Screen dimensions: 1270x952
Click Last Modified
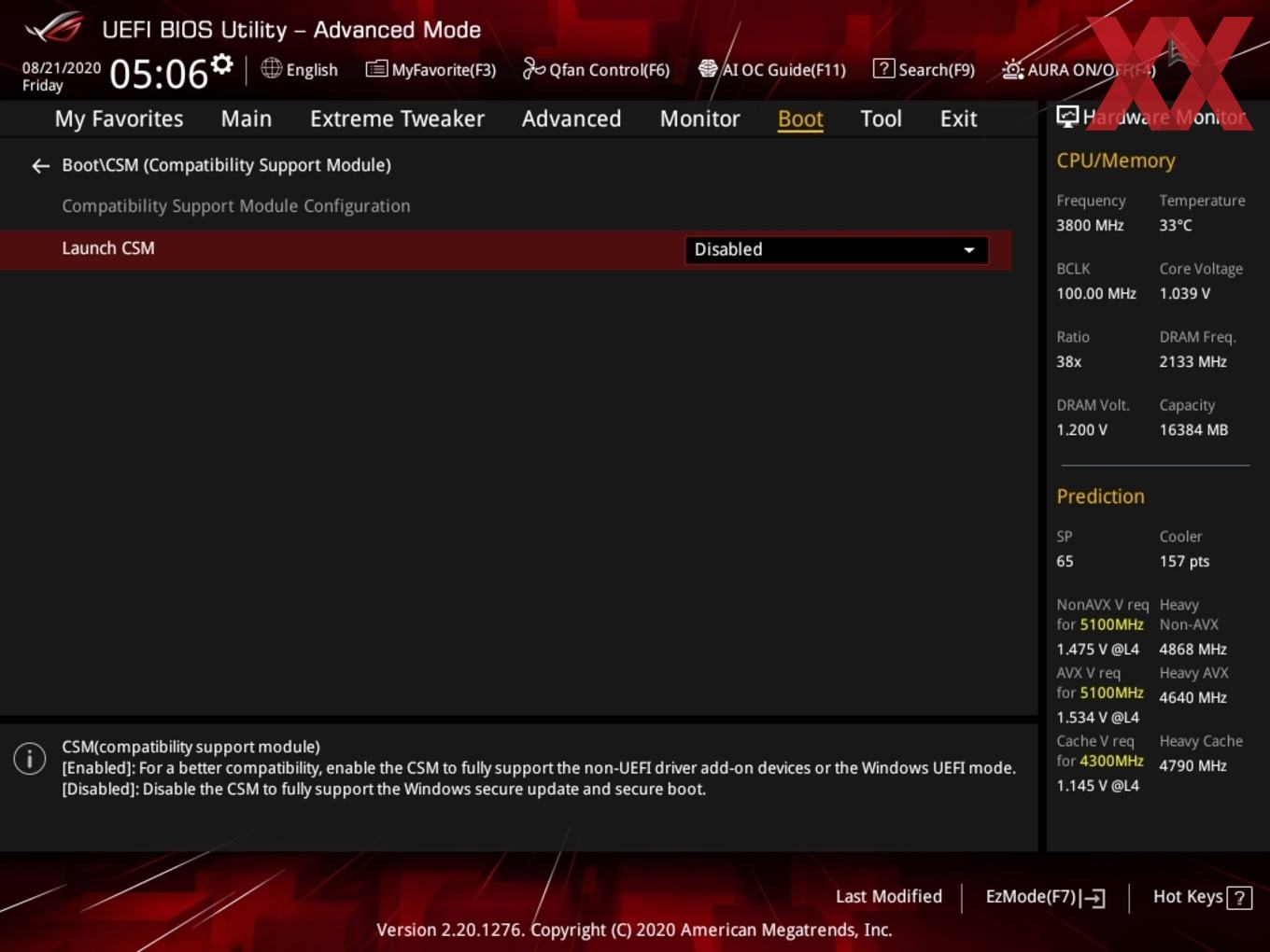tap(889, 896)
